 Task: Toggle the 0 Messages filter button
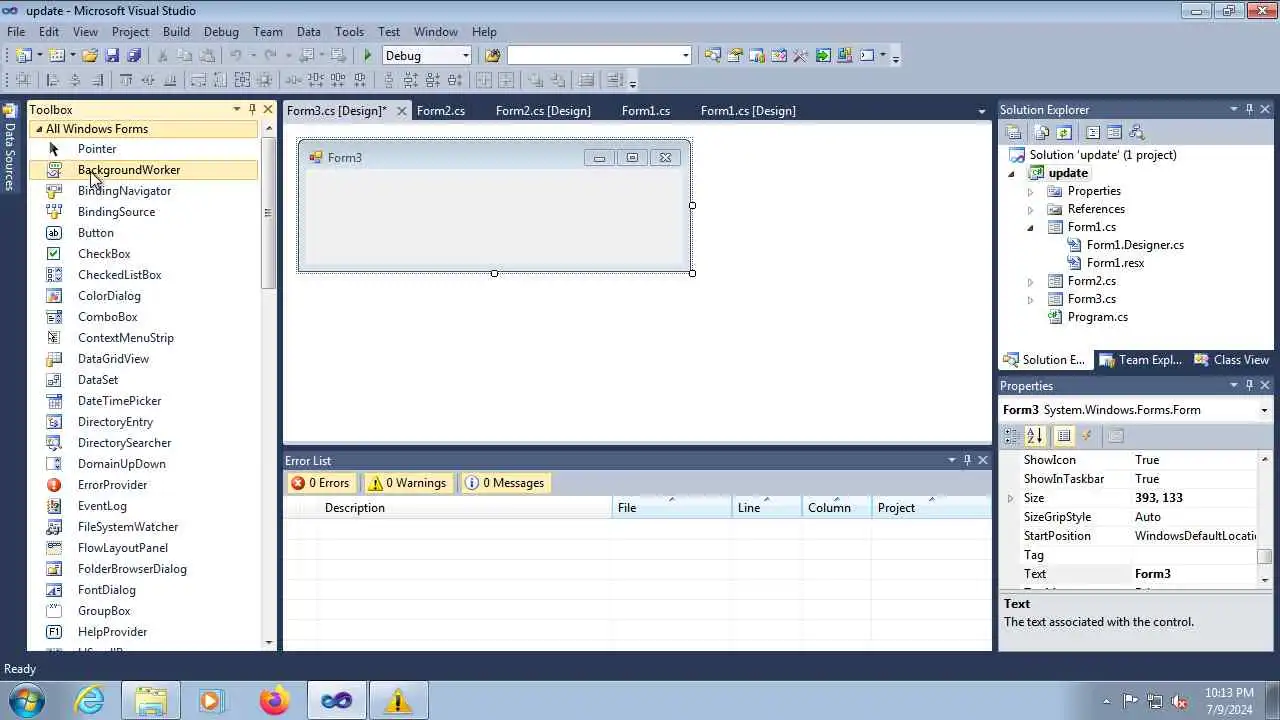(x=505, y=483)
